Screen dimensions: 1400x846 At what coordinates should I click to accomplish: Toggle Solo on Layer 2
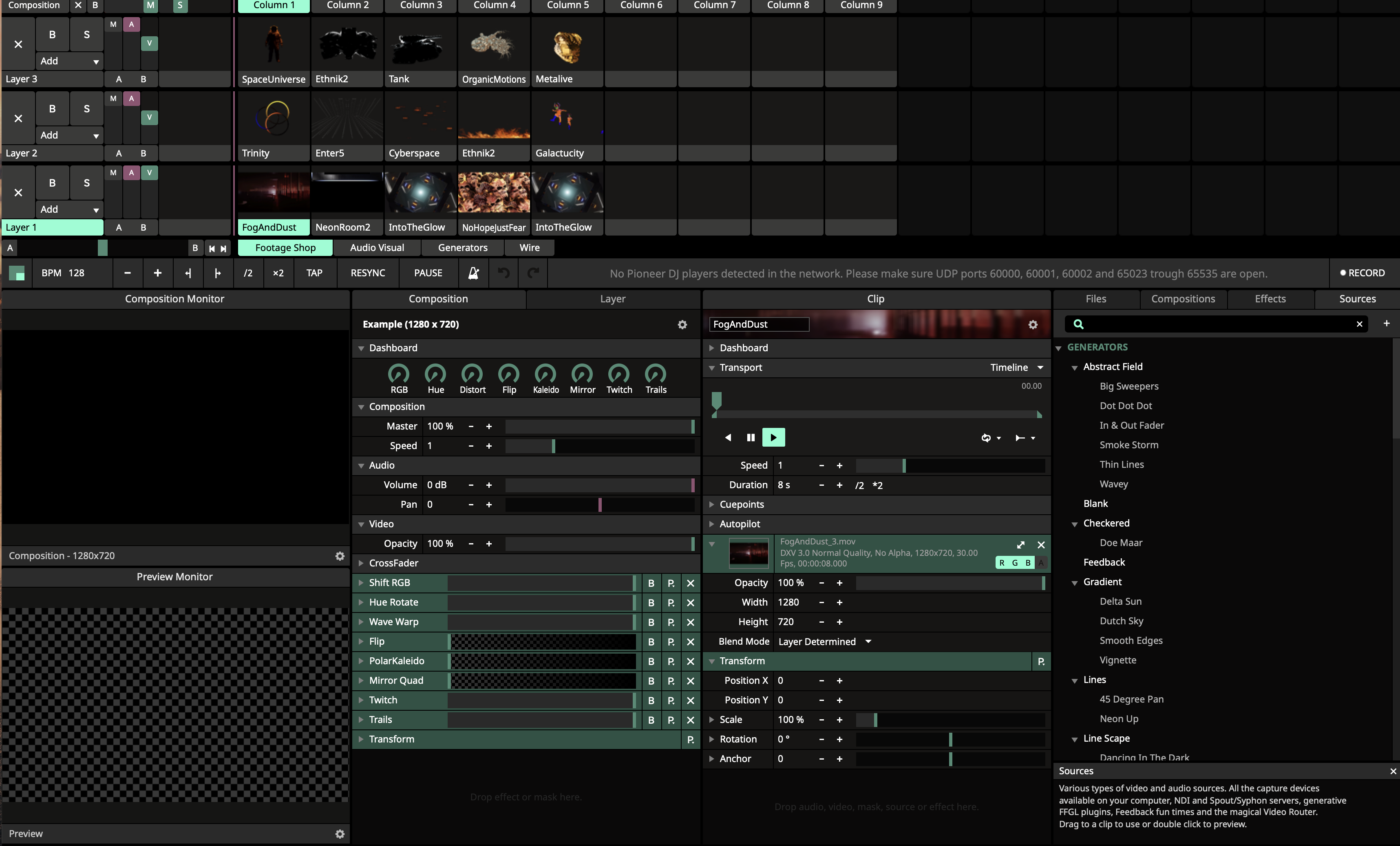(86, 108)
